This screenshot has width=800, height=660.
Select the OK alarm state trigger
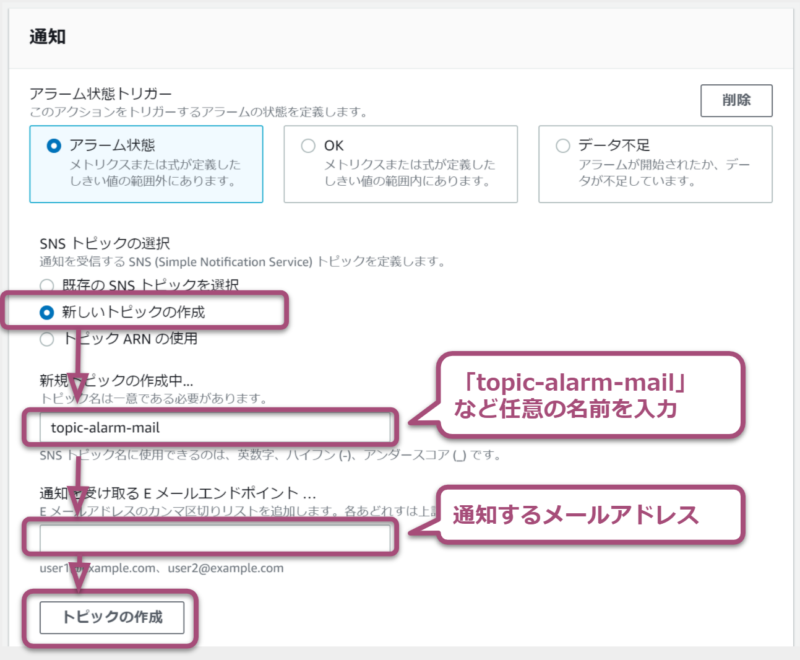(308, 146)
